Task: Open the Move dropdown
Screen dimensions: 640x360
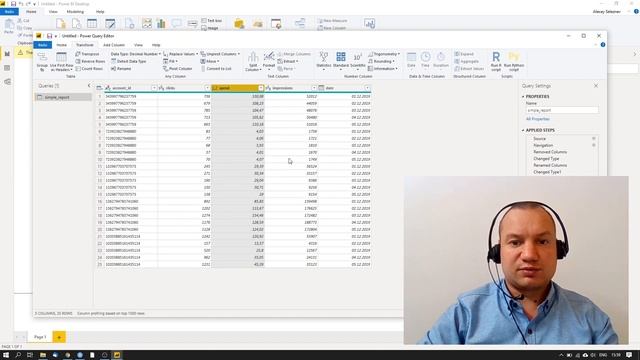Action: (x=210, y=61)
